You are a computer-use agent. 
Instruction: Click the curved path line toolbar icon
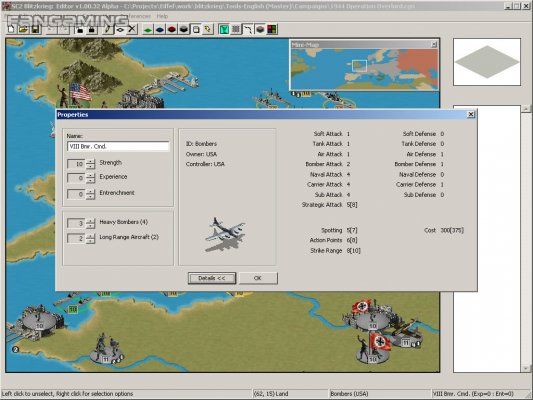tap(248, 30)
